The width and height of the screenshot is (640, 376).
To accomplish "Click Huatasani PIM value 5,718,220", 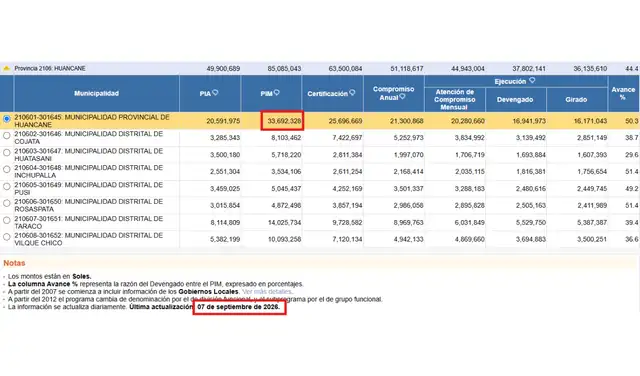I will coord(286,155).
